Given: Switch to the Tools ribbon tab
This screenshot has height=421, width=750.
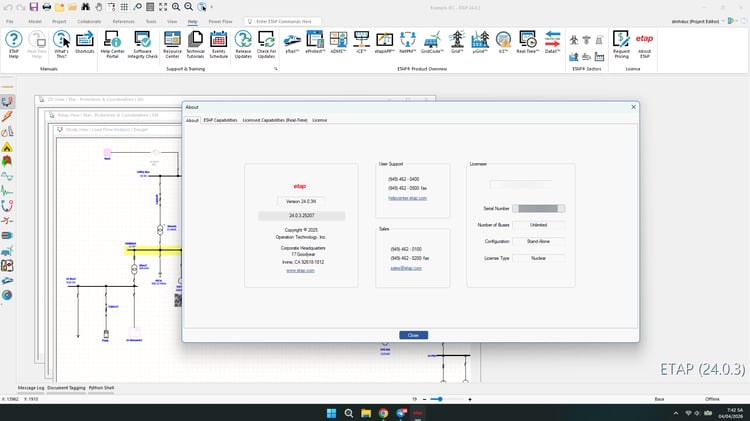Looking at the screenshot, I should (x=151, y=22).
